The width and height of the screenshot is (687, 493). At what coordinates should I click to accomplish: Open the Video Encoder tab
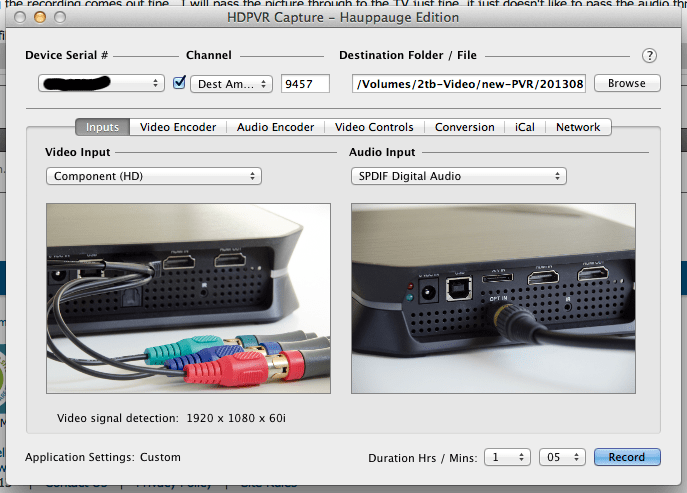point(179,127)
